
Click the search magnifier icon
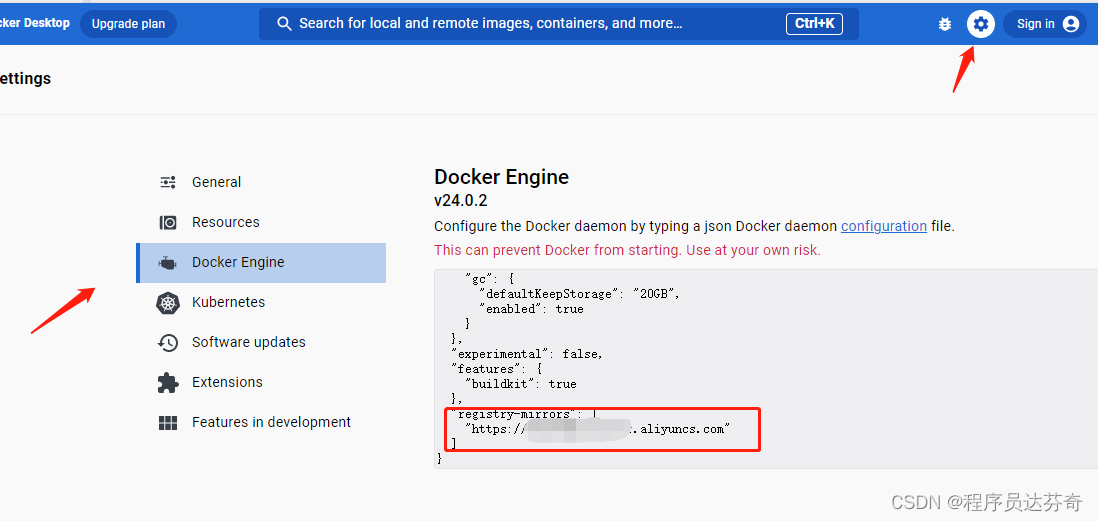(284, 24)
